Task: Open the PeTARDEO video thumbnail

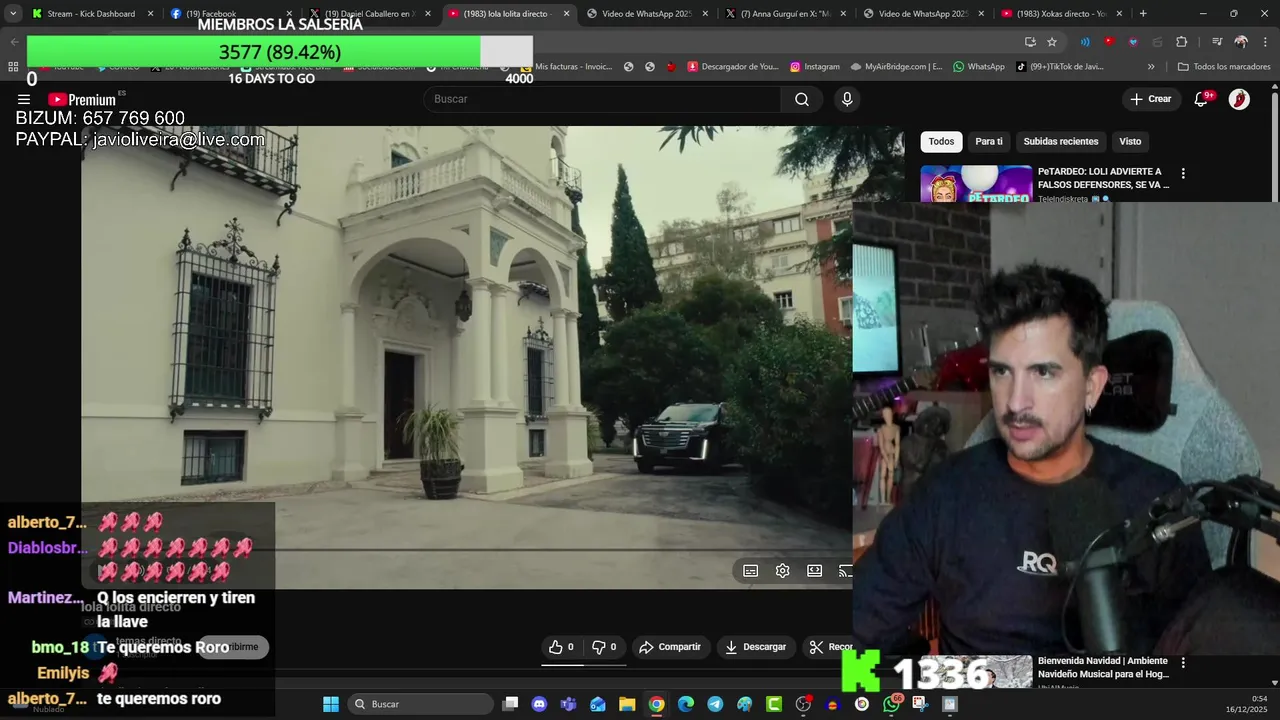Action: 976,184
